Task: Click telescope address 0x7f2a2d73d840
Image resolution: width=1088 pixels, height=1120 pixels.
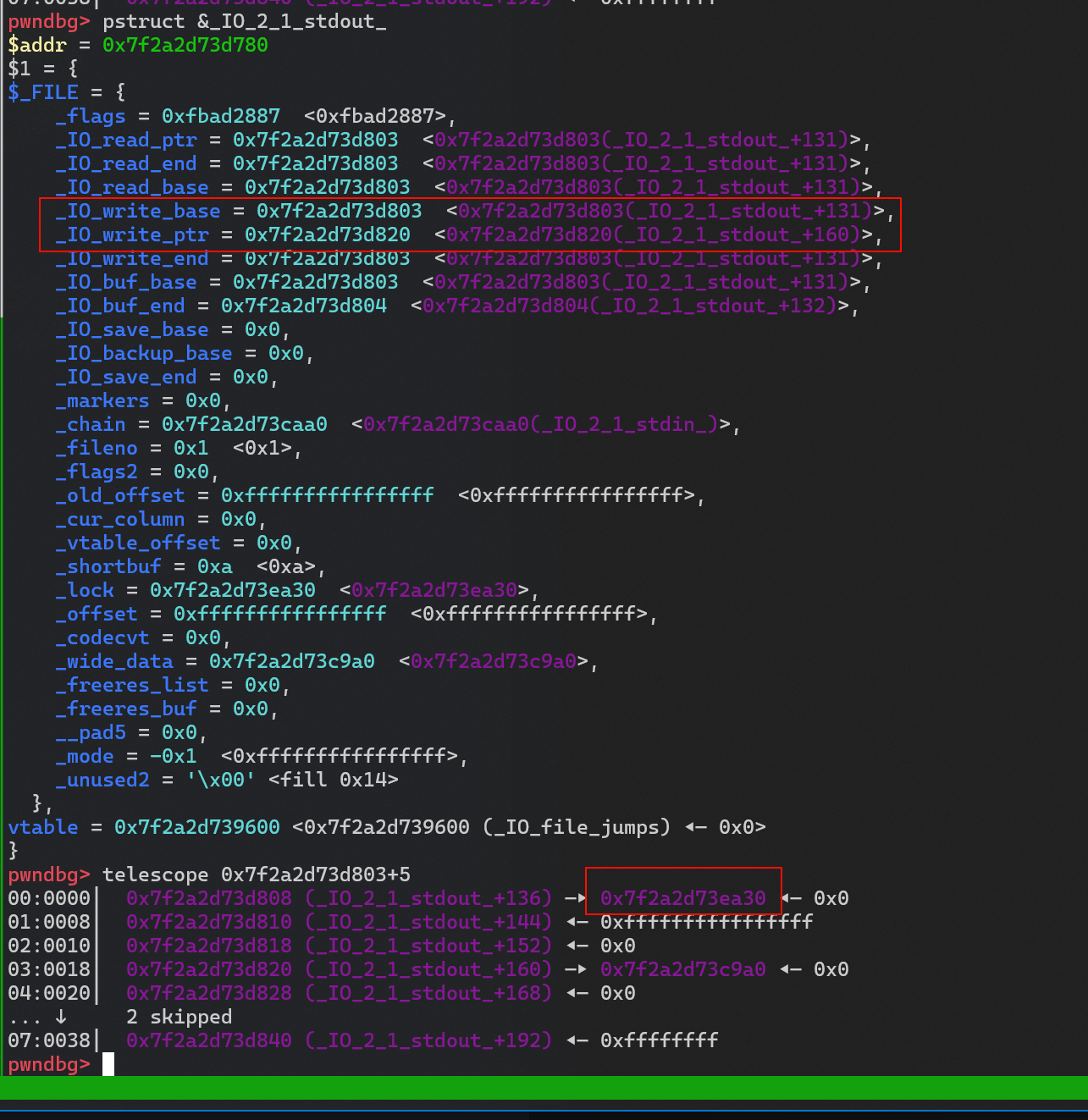Action: 209,1040
